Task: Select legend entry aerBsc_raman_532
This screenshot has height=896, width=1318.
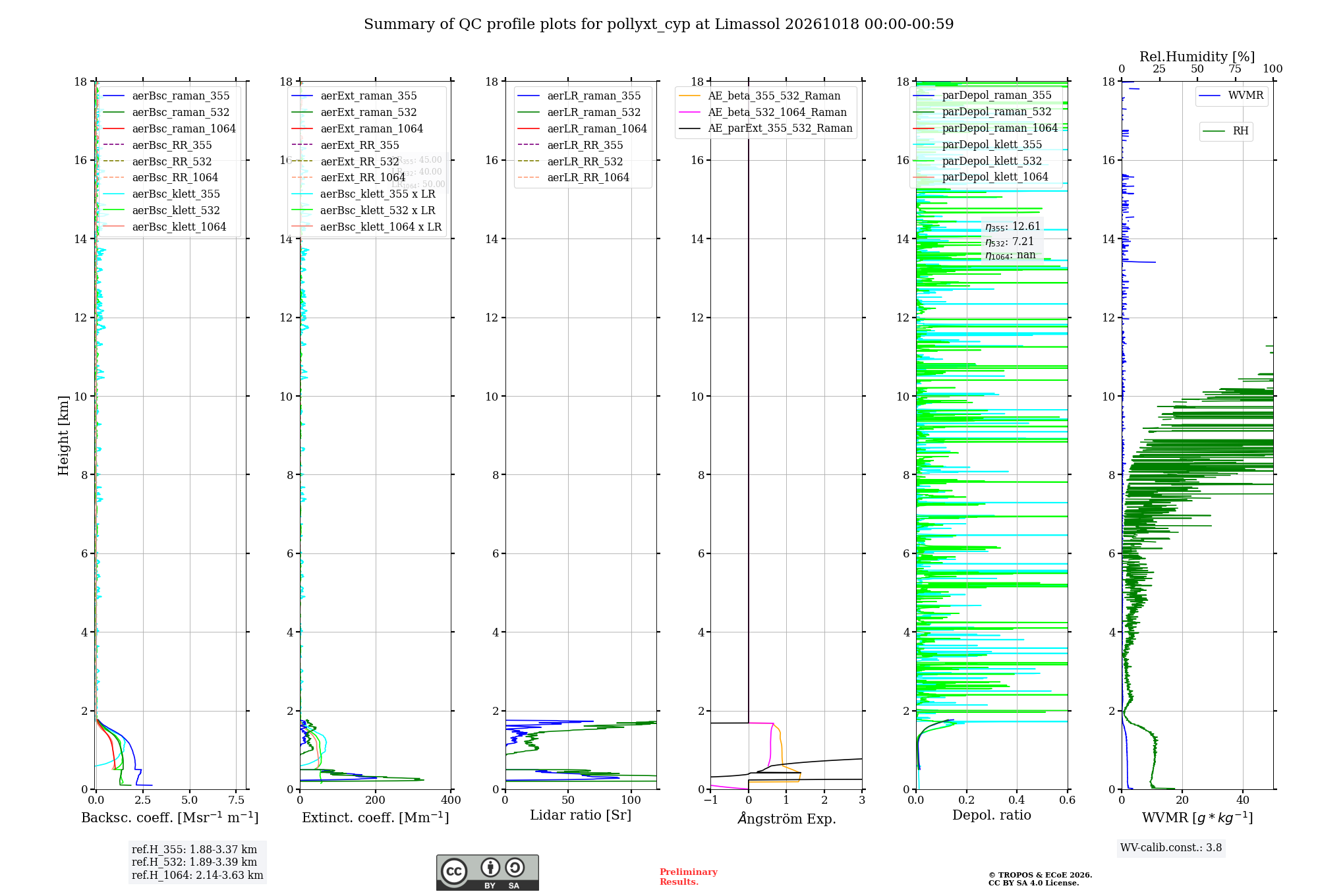Action: point(166,113)
